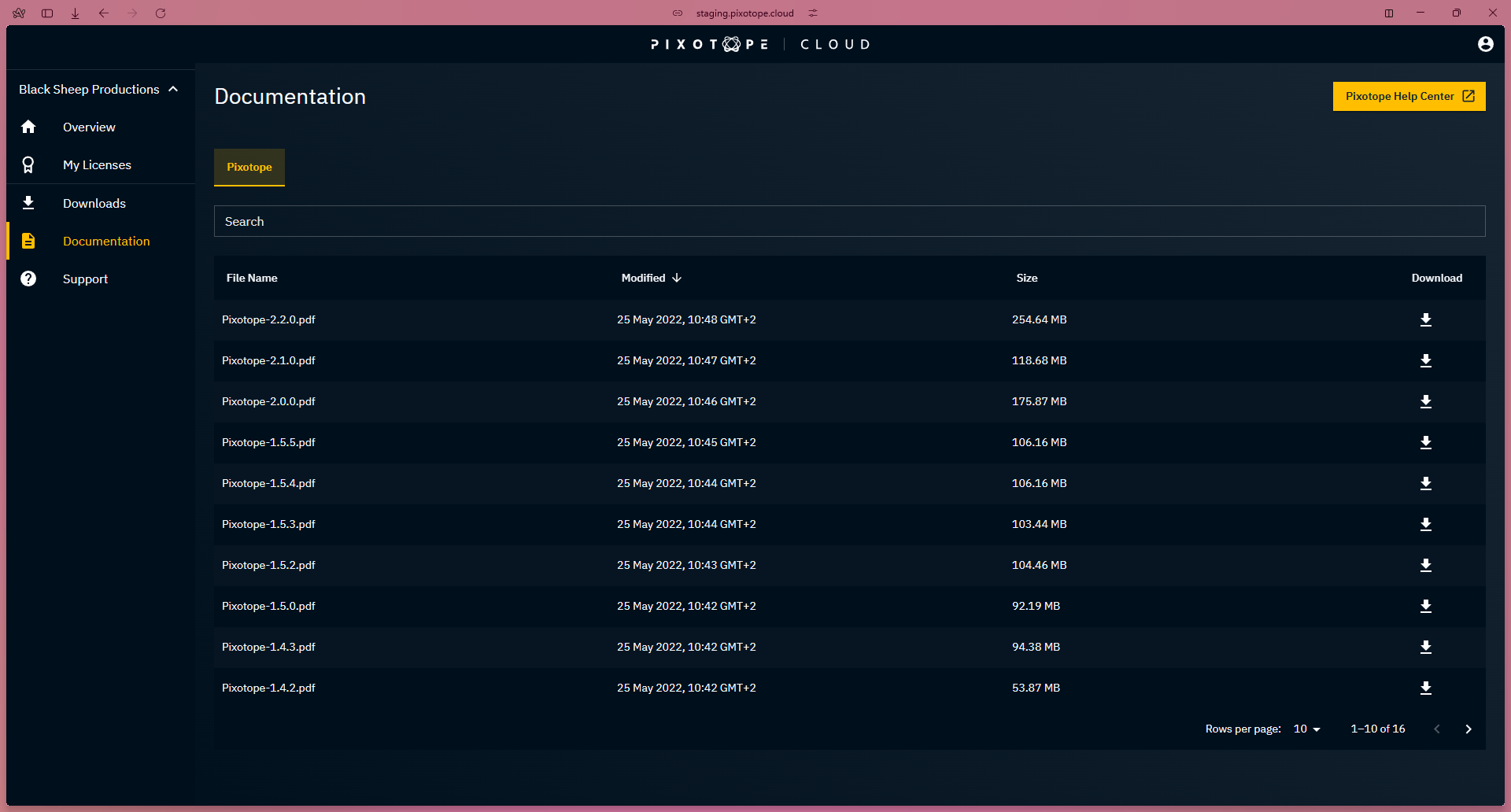Open the user account profile icon
1511x812 pixels.
[1485, 44]
